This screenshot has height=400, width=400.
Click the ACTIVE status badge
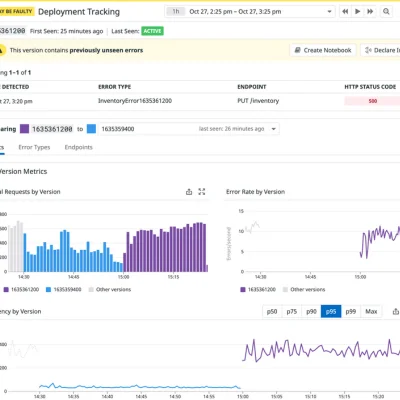tap(152, 31)
